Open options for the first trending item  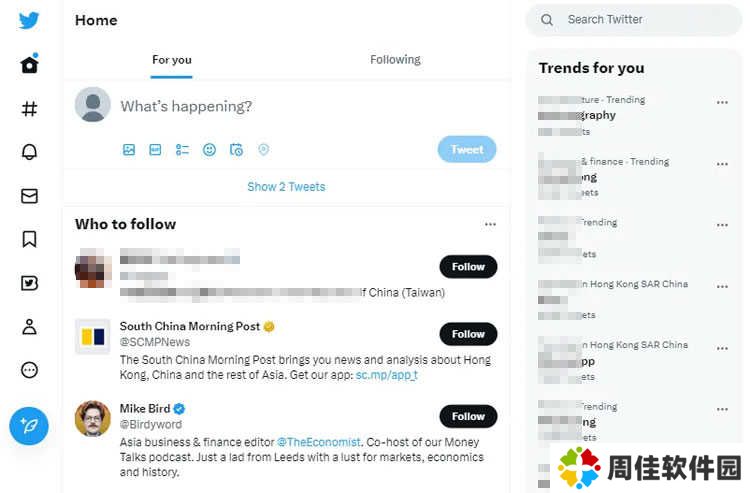coord(722,102)
